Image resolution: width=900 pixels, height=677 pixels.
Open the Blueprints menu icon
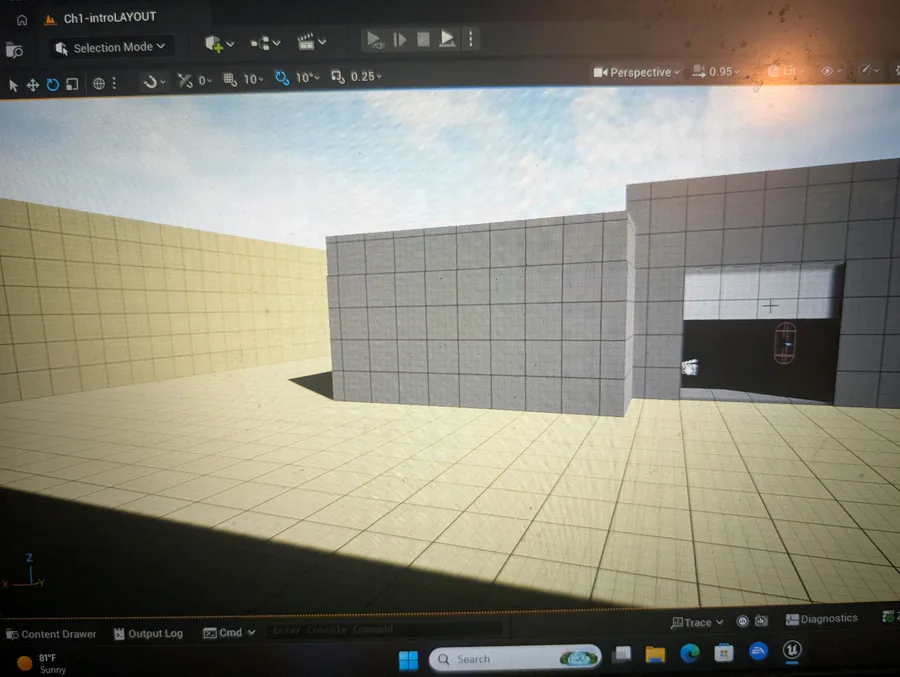[x=265, y=43]
